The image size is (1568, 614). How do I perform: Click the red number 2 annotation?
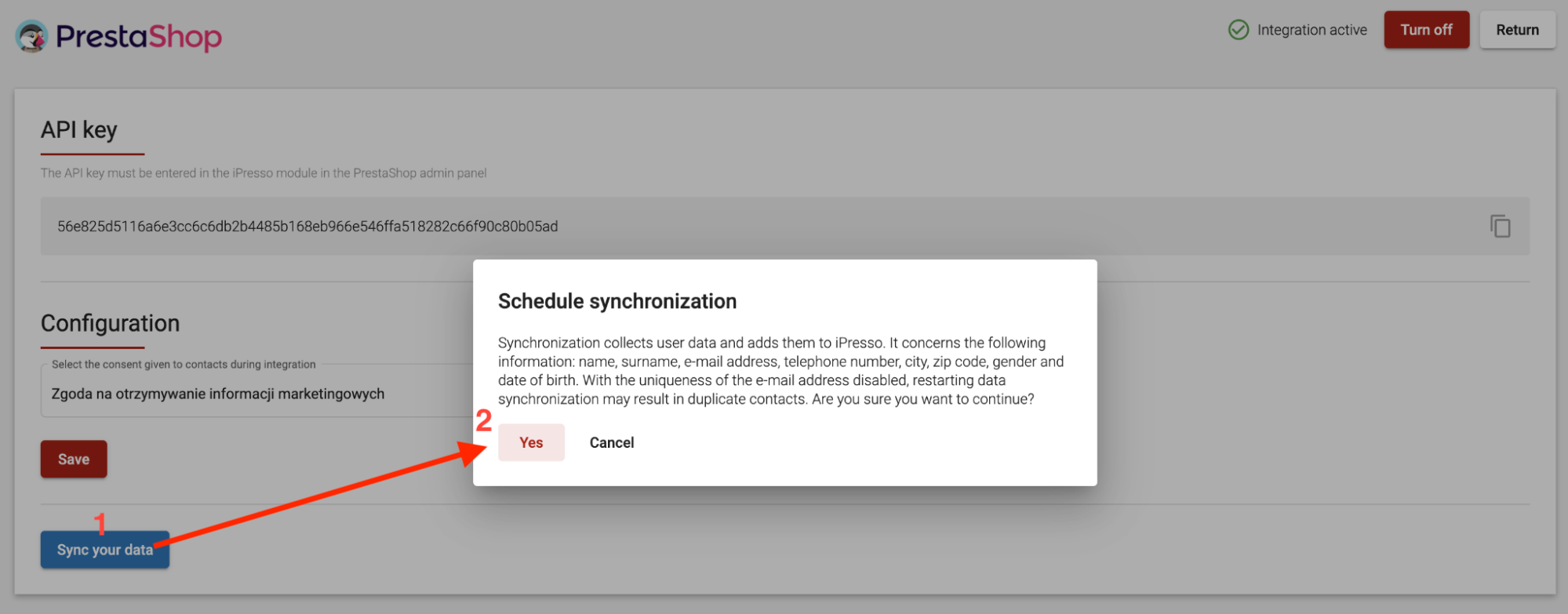click(x=484, y=421)
